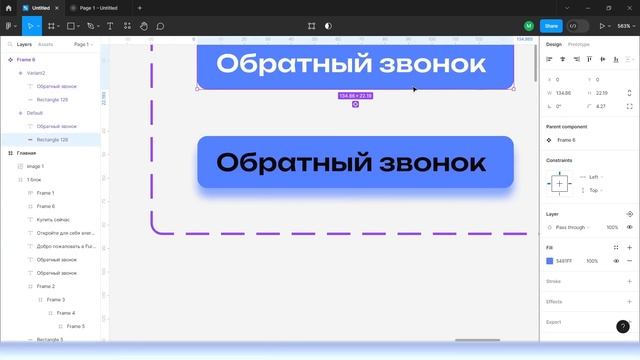
Task: Select the Variant2 layer
Action: point(36,73)
